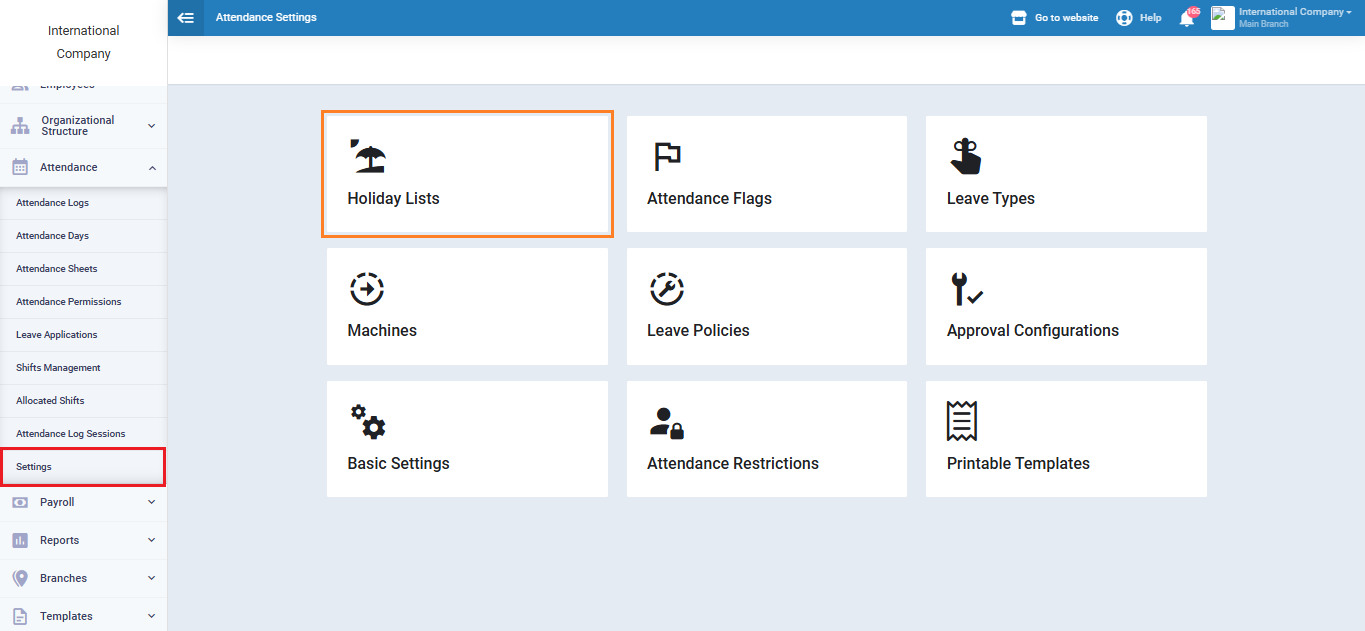Screen dimensions: 1365x631
Task: Click the Holiday Lists beach umbrella icon
Action: [x=367, y=157]
